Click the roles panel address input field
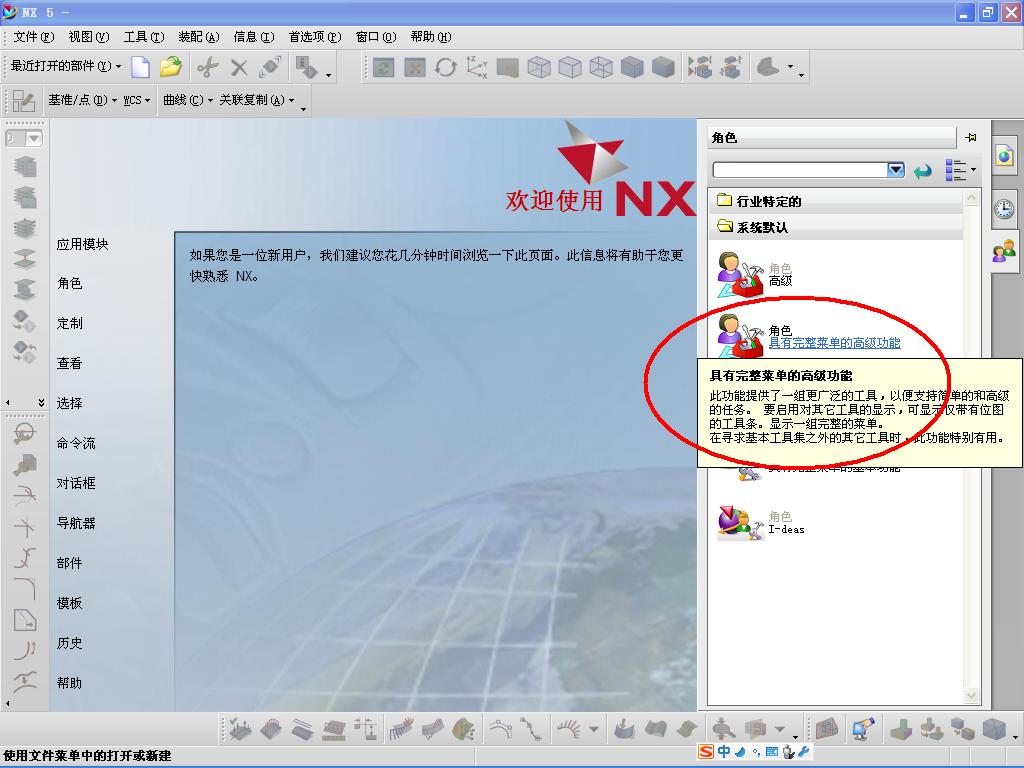1024x768 pixels. pyautogui.click(x=800, y=170)
